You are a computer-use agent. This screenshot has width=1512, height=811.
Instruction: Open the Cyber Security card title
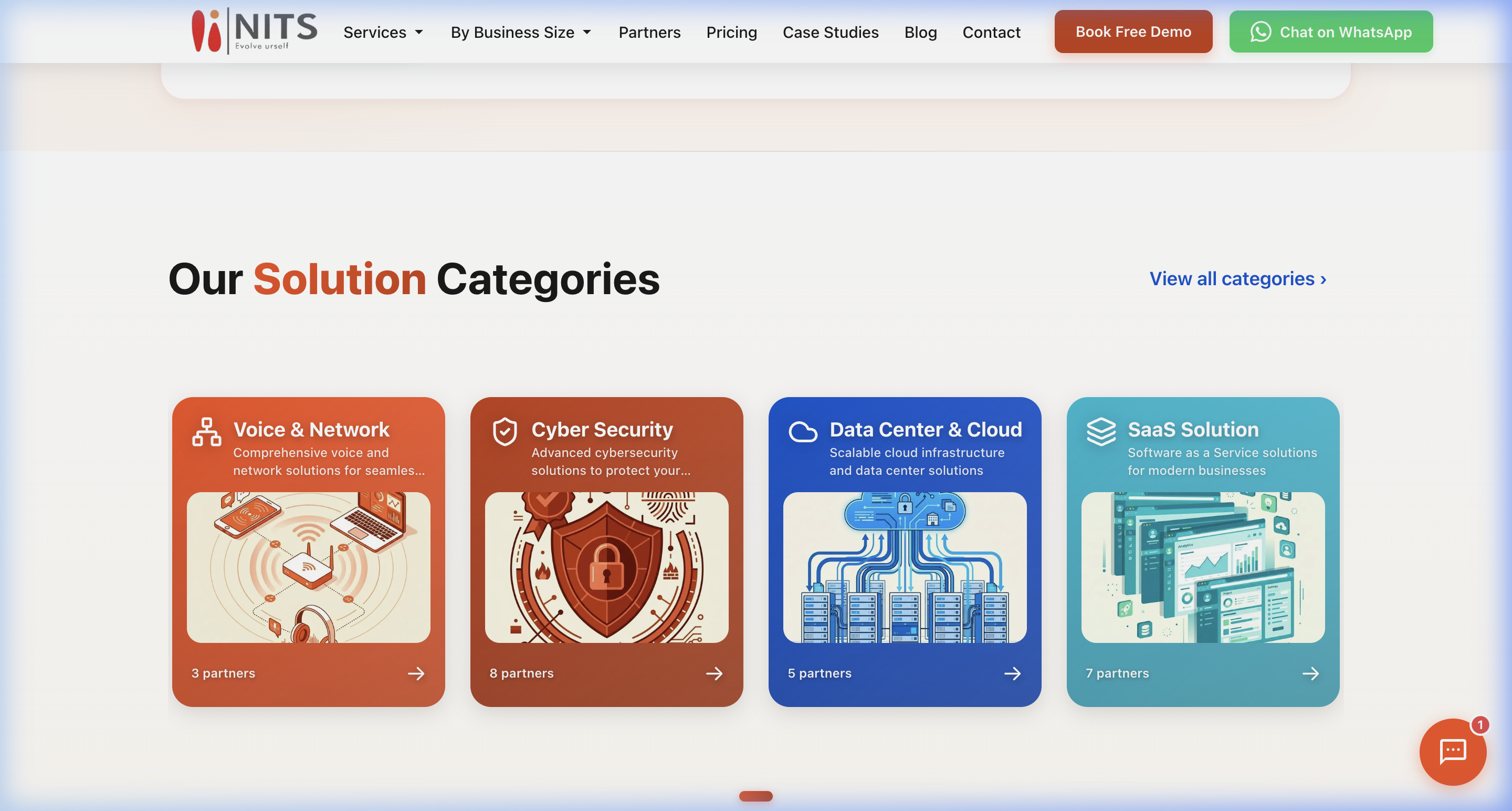[602, 429]
